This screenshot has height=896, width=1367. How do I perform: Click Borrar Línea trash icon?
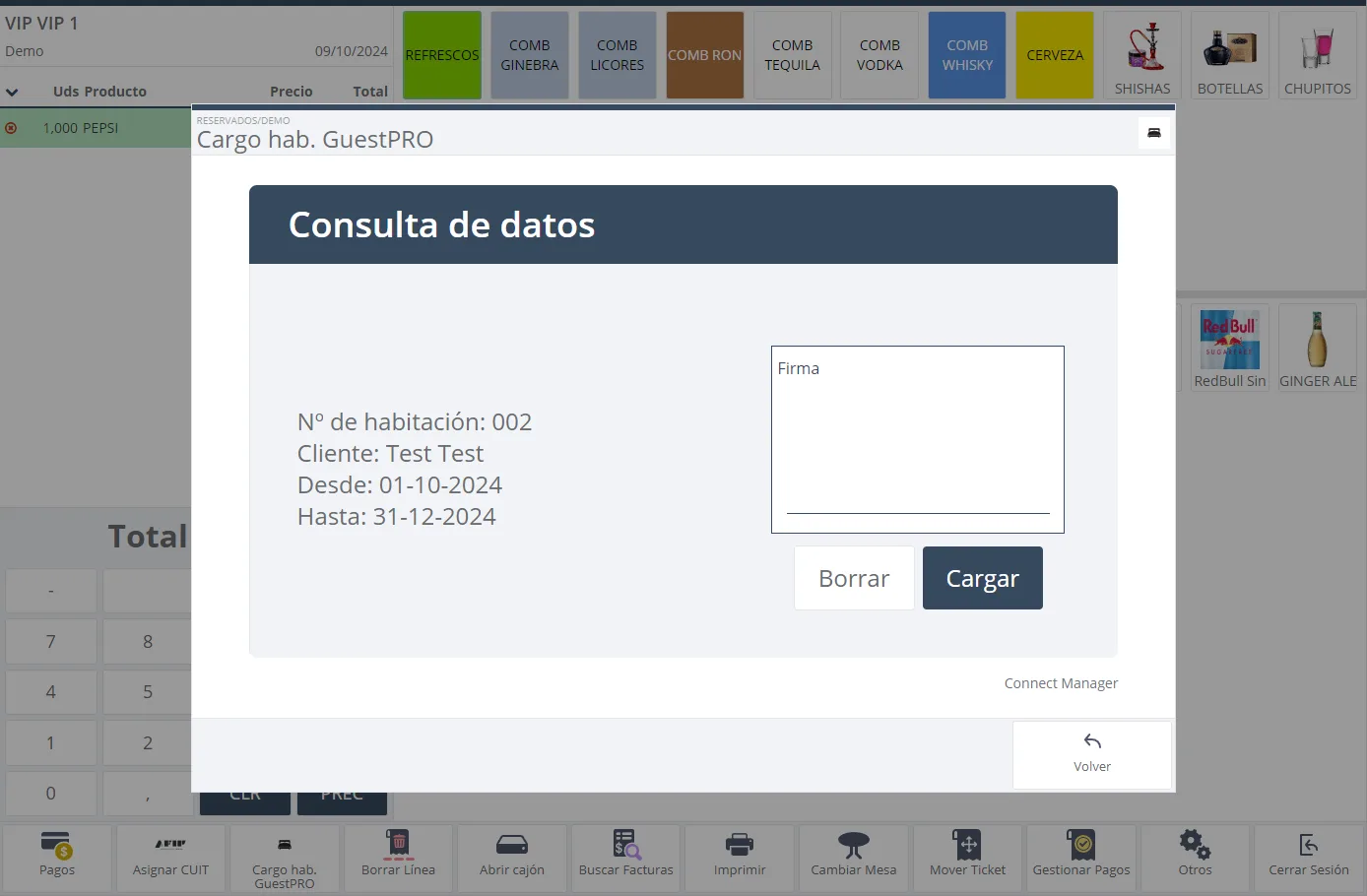click(398, 845)
